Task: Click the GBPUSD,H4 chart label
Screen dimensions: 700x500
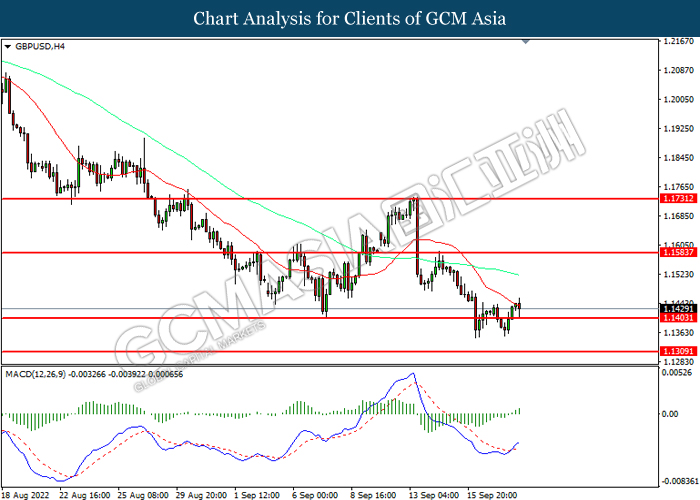Action: tap(40, 46)
